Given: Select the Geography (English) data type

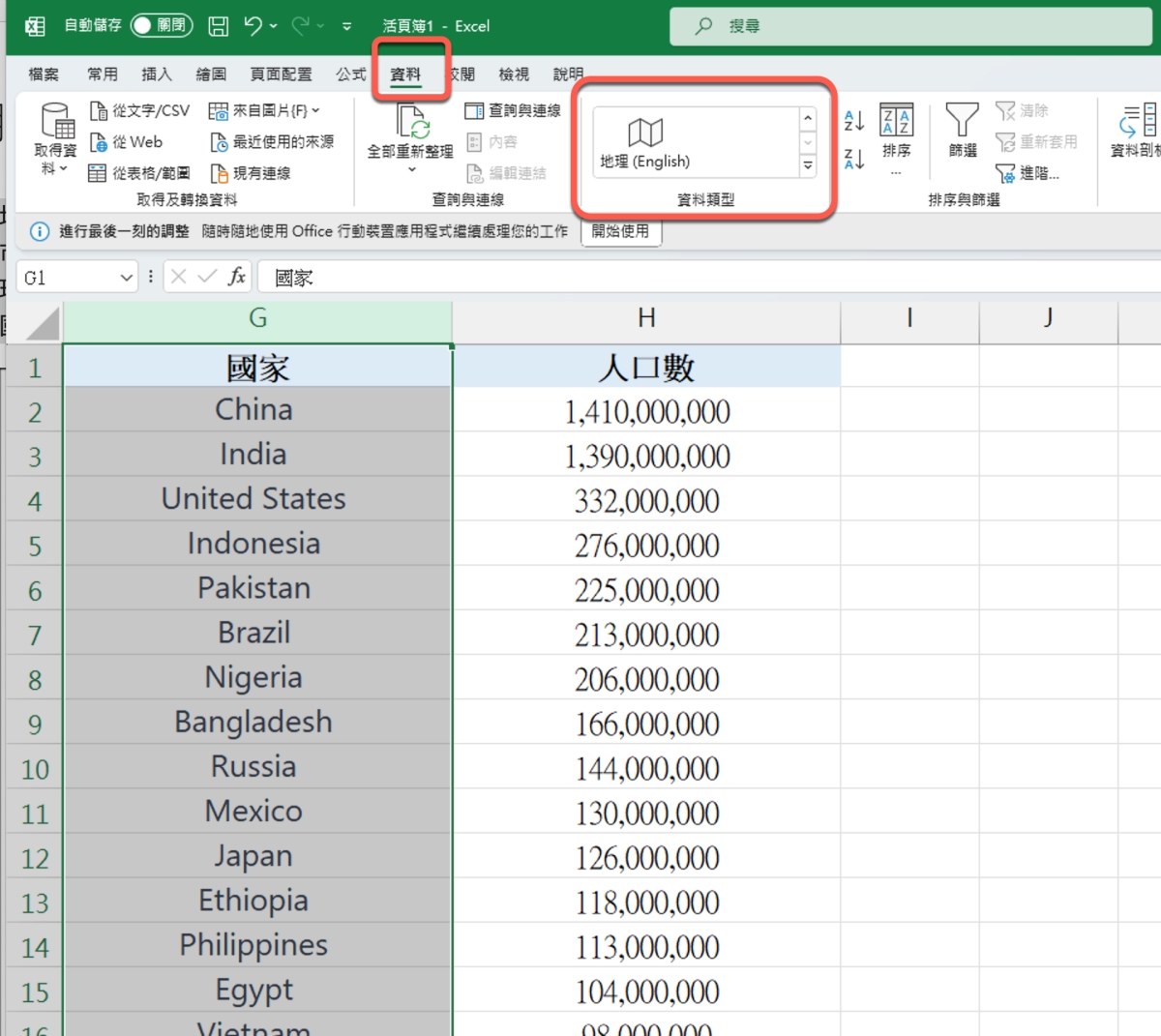Looking at the screenshot, I should (x=645, y=142).
